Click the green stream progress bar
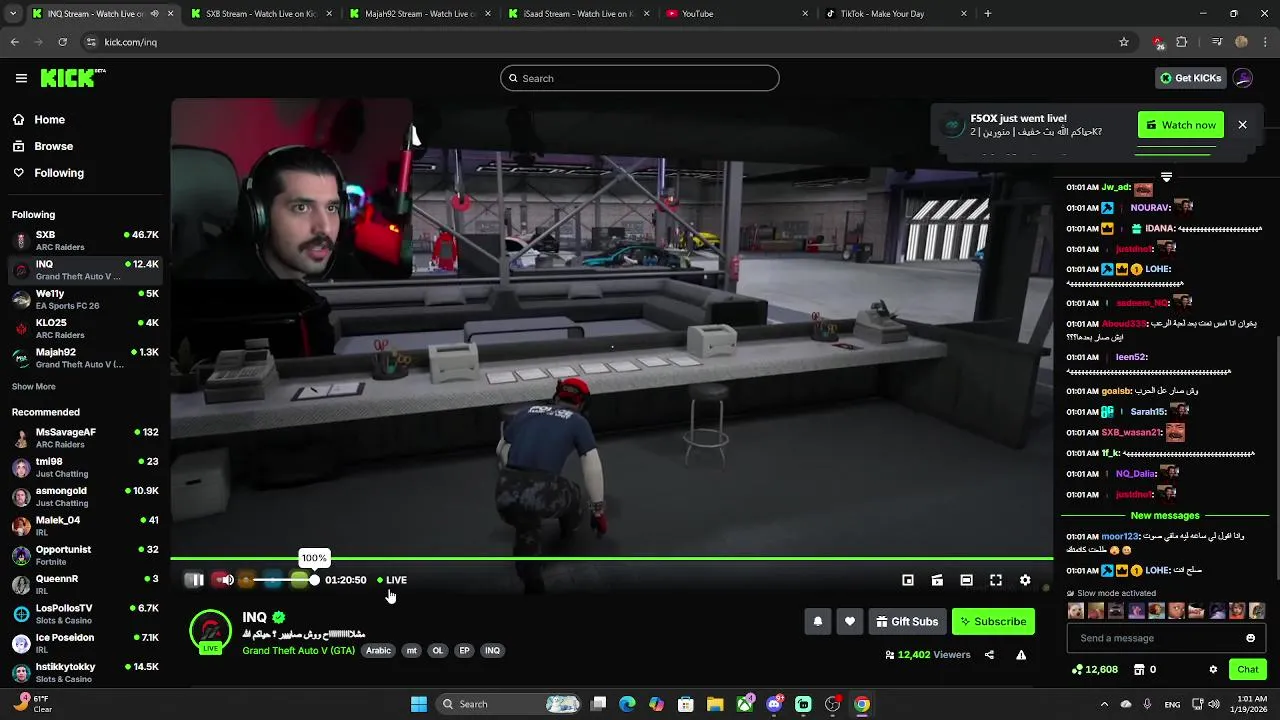 click(x=611, y=559)
